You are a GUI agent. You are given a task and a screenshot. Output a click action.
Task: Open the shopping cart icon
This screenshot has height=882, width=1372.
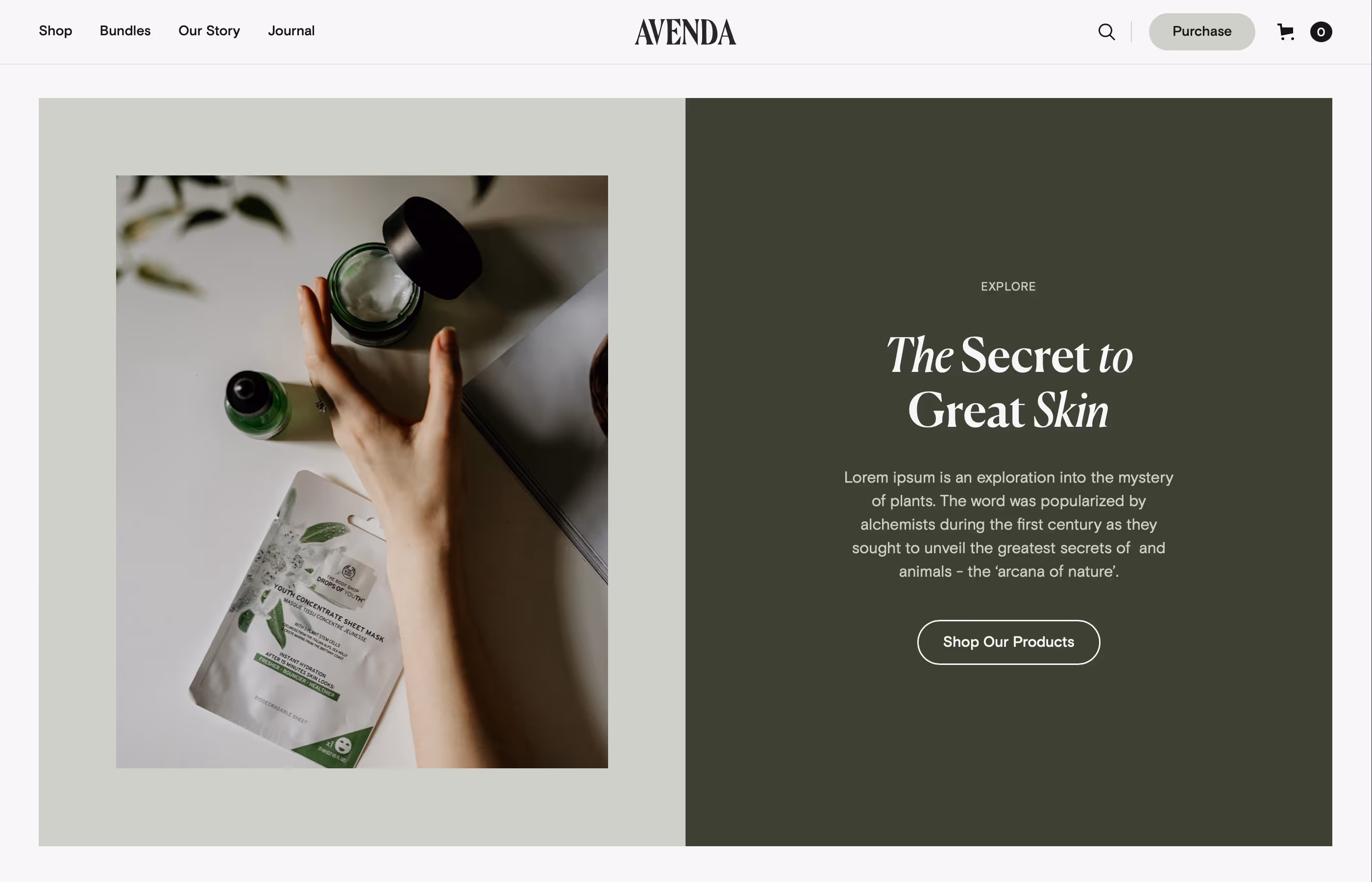(x=1286, y=31)
